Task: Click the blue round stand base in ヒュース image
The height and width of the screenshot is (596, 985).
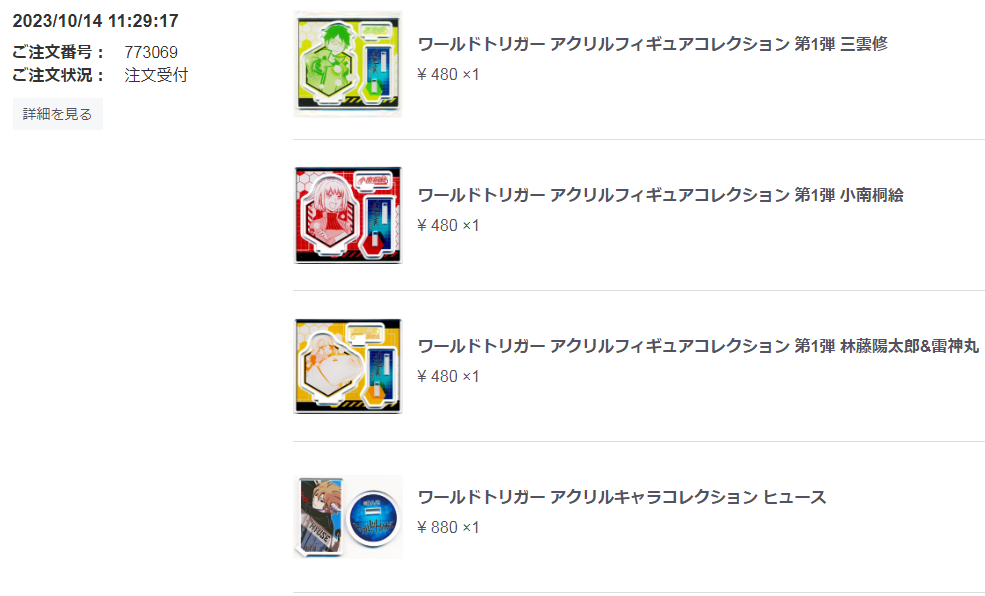Action: click(x=374, y=518)
